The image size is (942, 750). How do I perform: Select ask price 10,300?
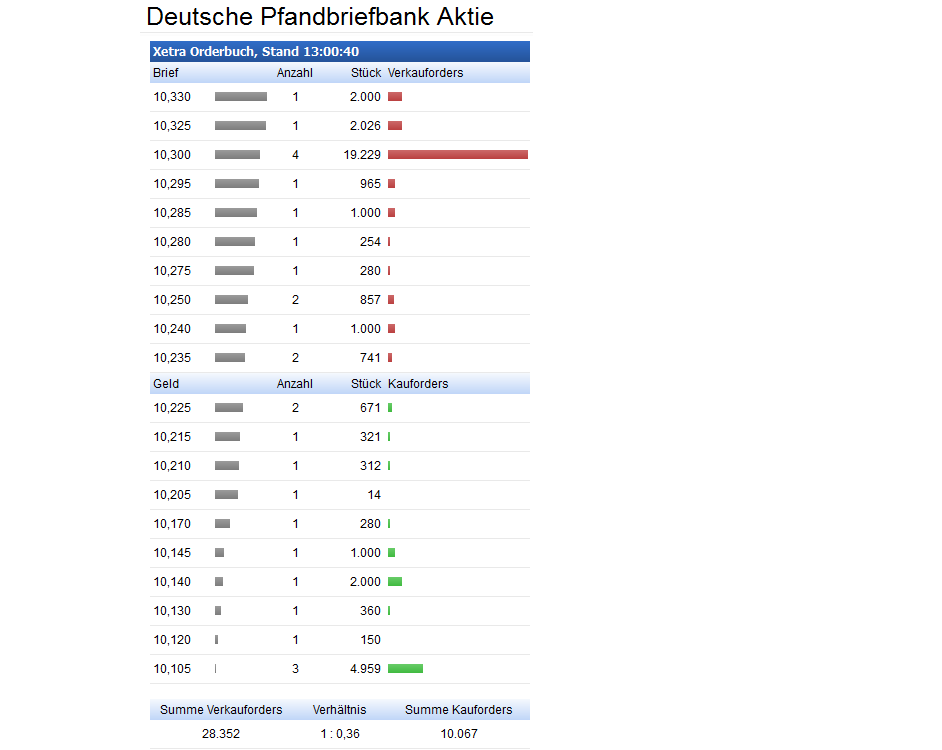pyautogui.click(x=172, y=155)
